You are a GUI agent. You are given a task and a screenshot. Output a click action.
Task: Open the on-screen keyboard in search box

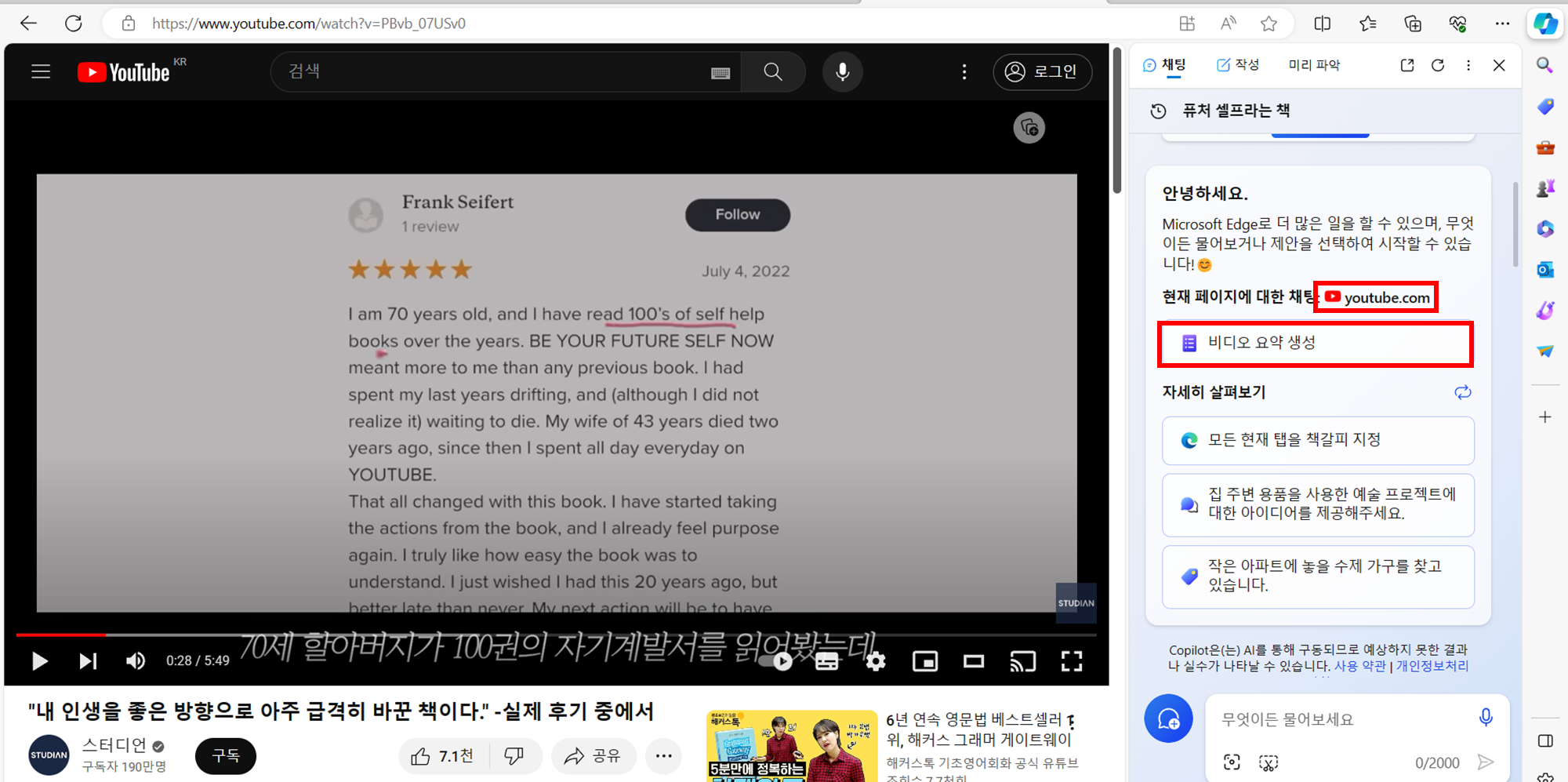720,73
